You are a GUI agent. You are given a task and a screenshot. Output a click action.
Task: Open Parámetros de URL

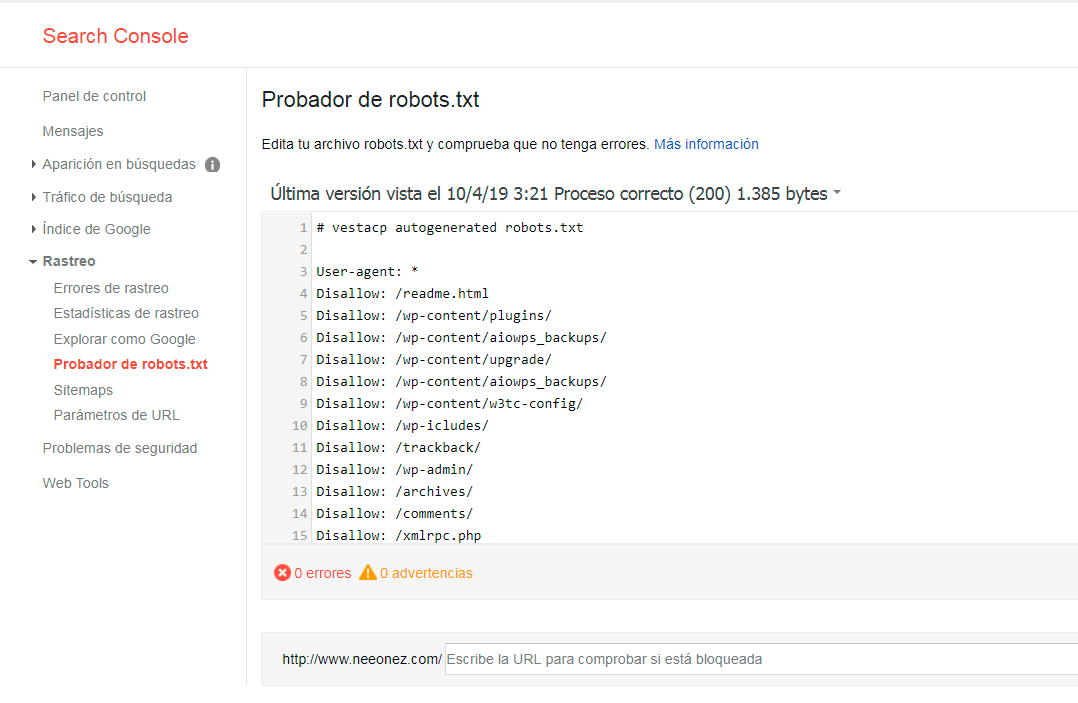click(116, 415)
